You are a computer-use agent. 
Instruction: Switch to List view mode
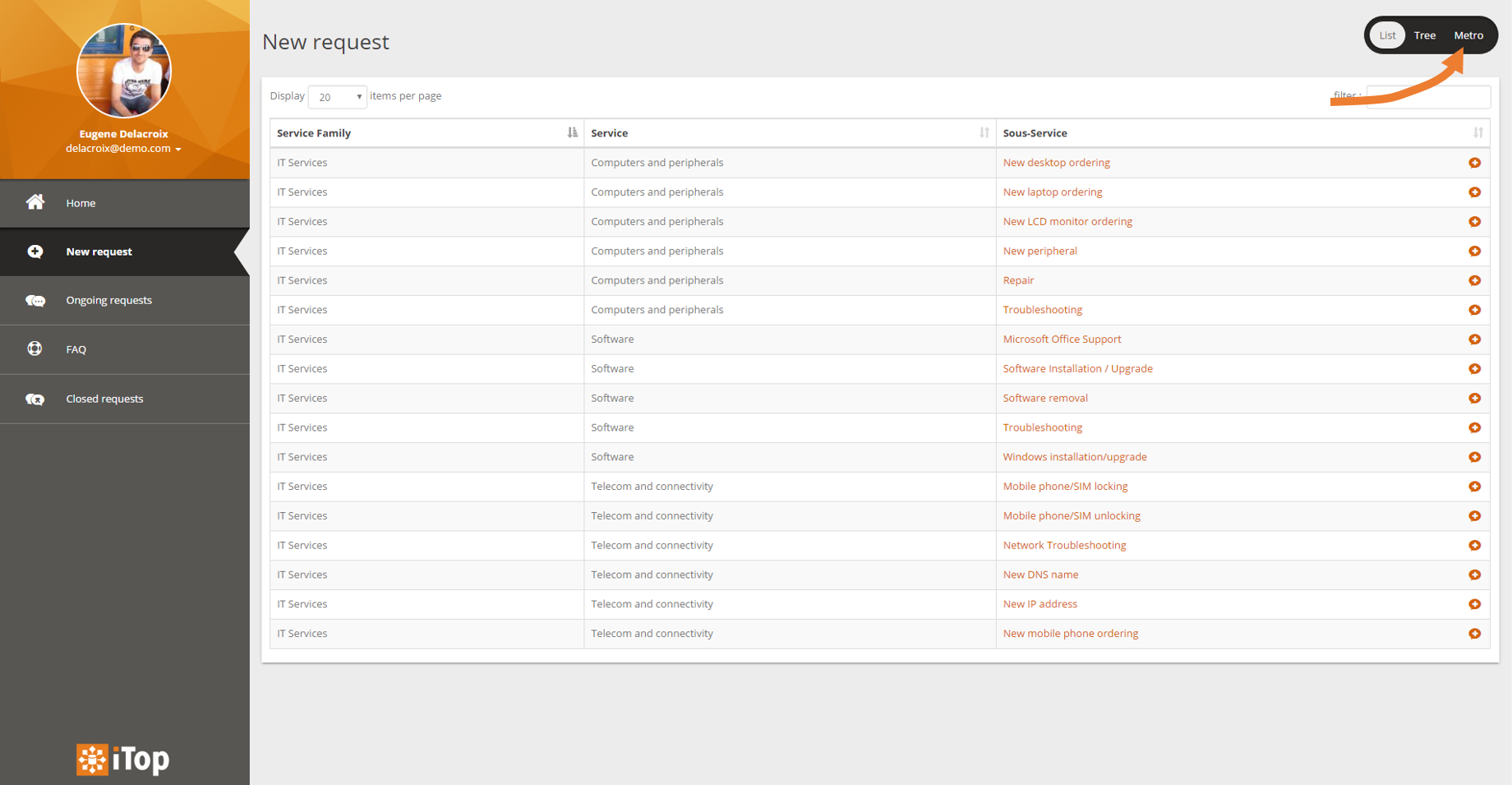click(x=1387, y=35)
